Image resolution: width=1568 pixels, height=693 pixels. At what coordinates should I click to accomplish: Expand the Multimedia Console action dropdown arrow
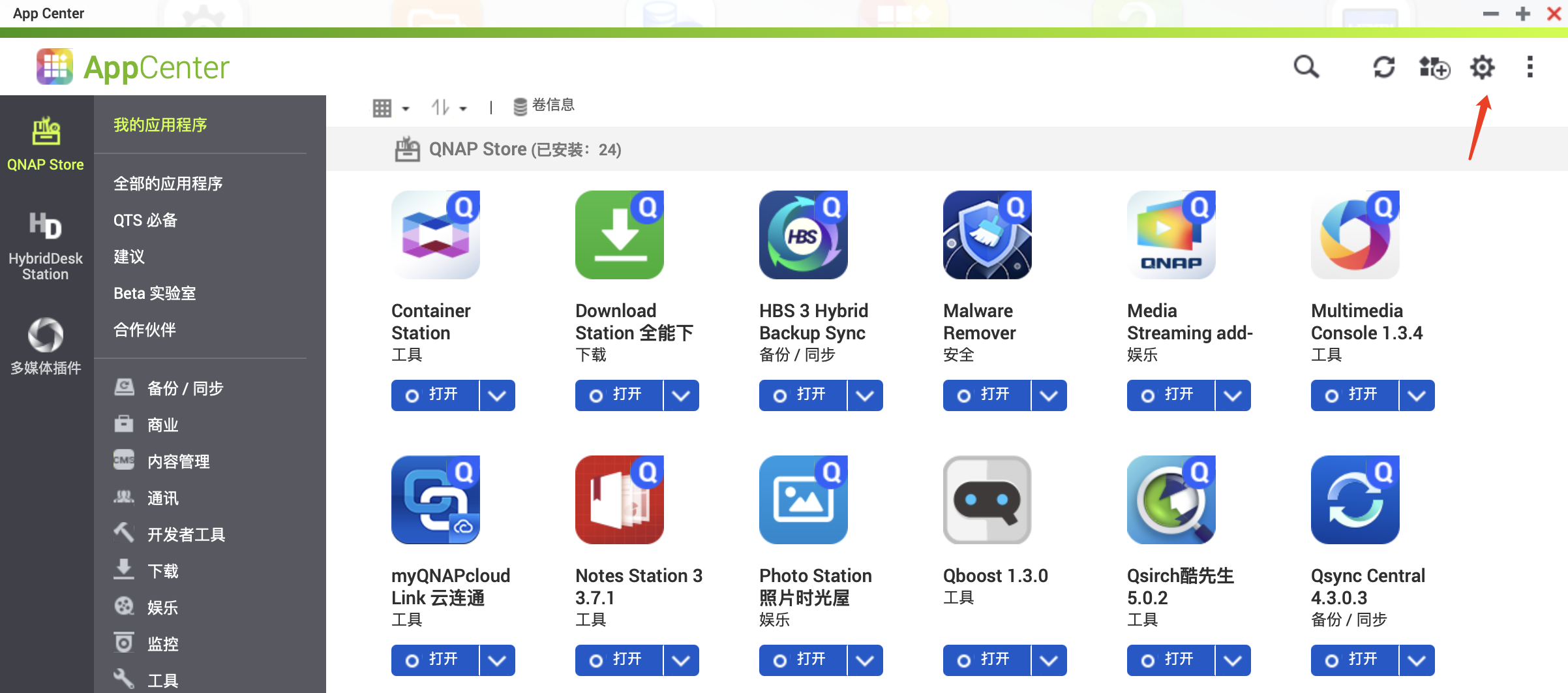(1417, 395)
